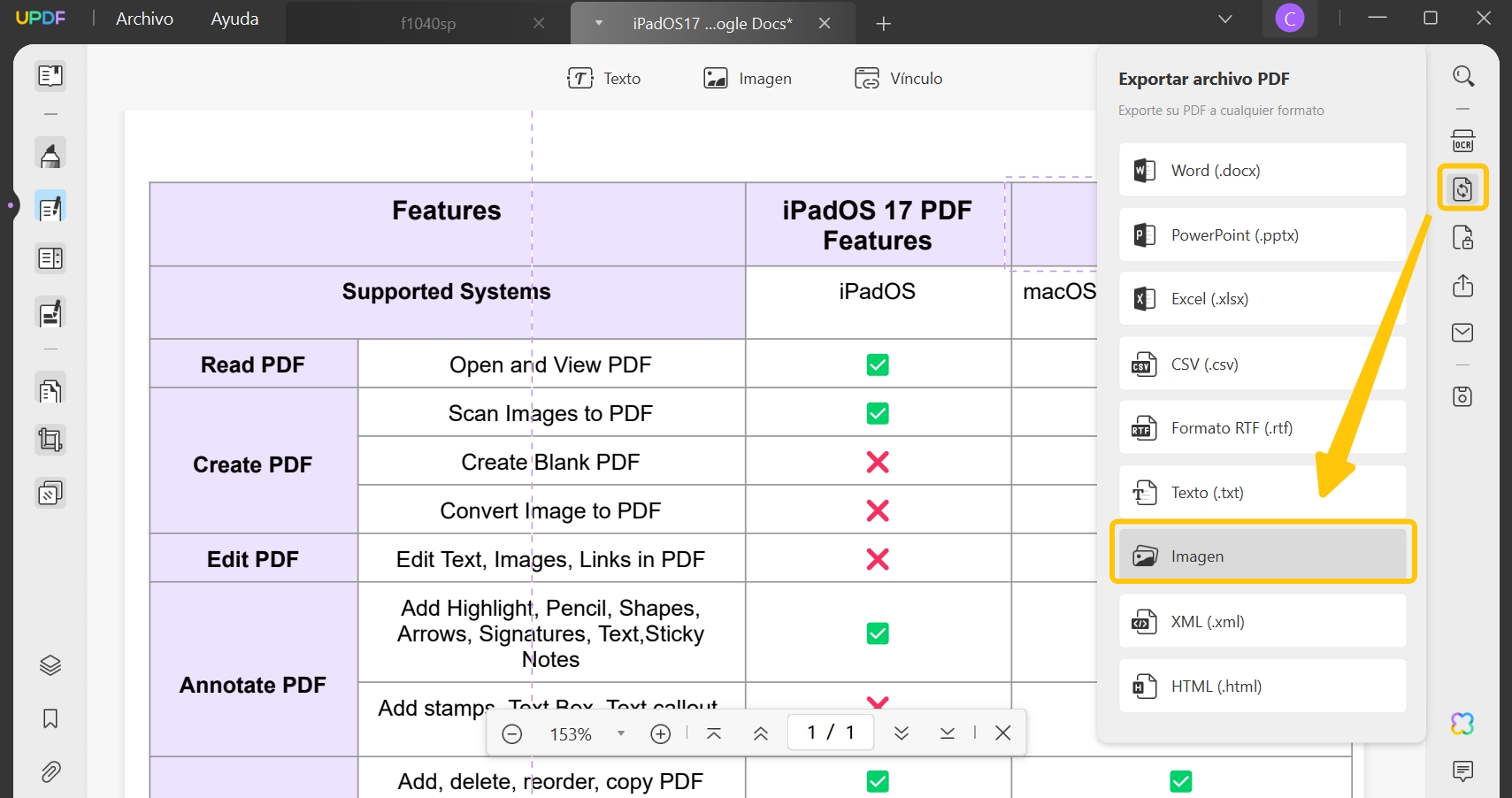This screenshot has width=1512, height=798.
Task: Export PDF to HTML (.html)
Action: pos(1263,686)
